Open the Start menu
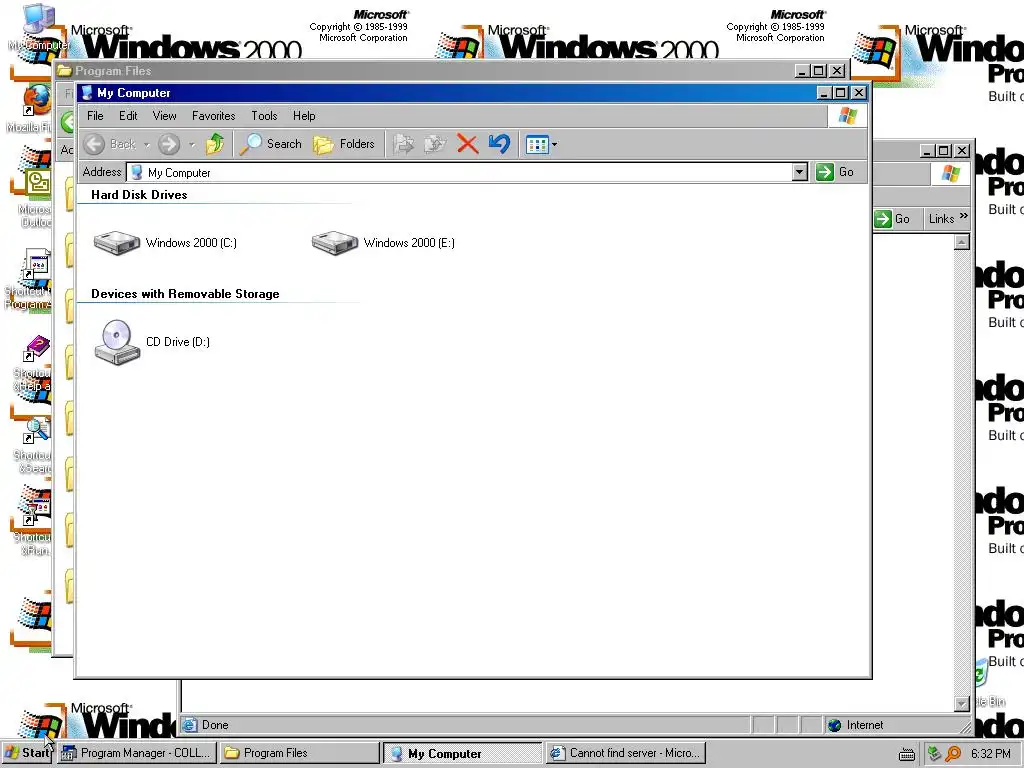This screenshot has width=1024, height=768. click(x=27, y=753)
